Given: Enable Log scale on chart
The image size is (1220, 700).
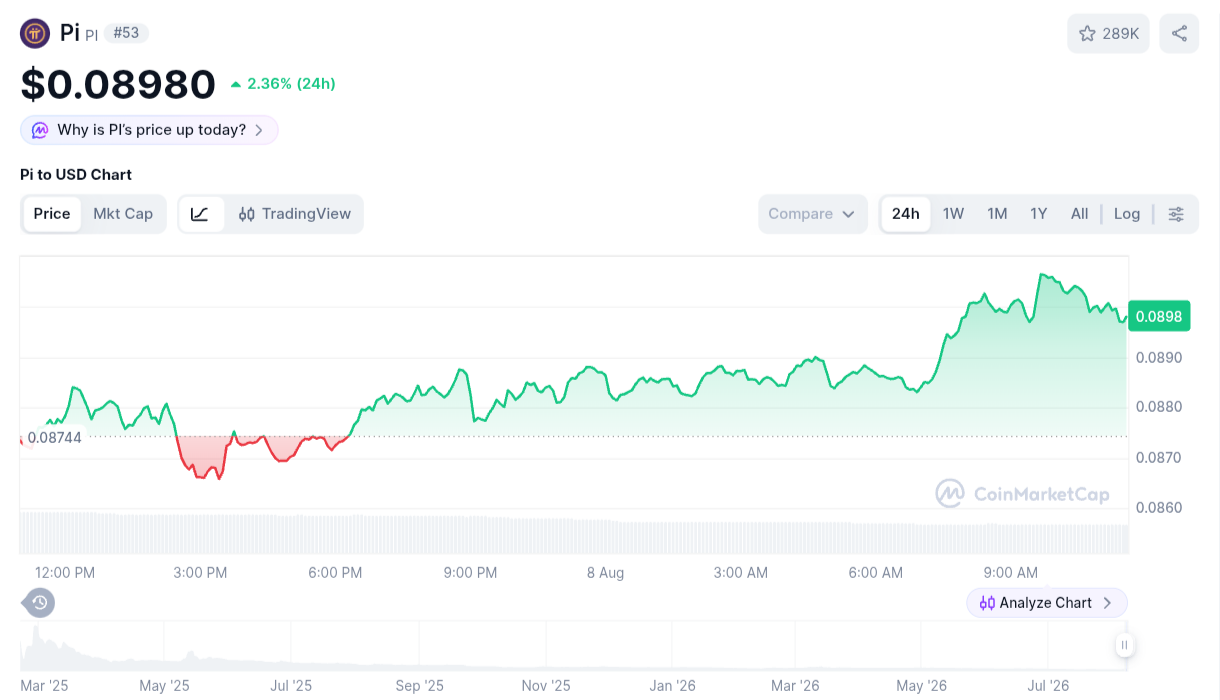Looking at the screenshot, I should point(1127,214).
